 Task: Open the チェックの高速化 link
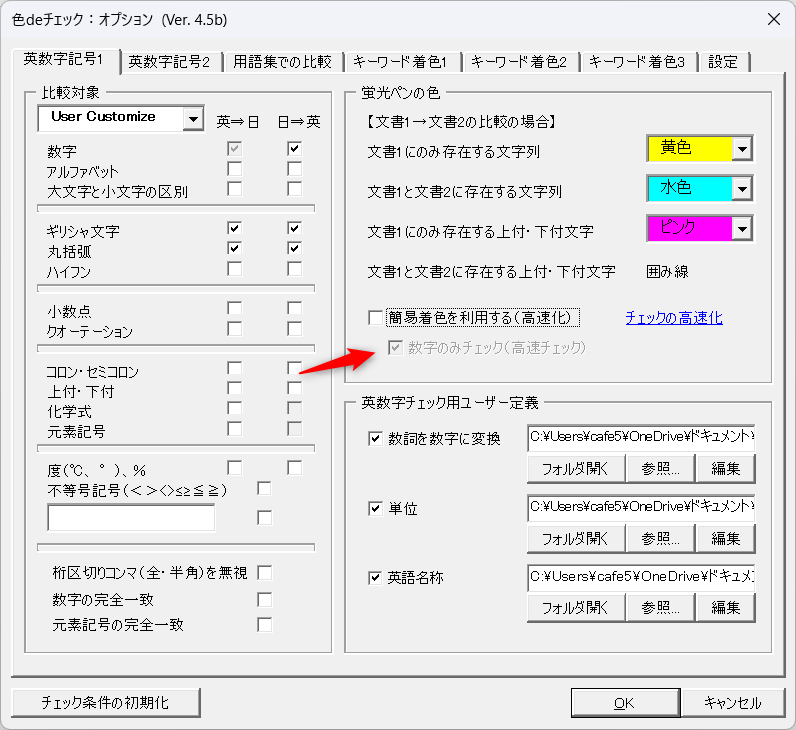(x=673, y=318)
